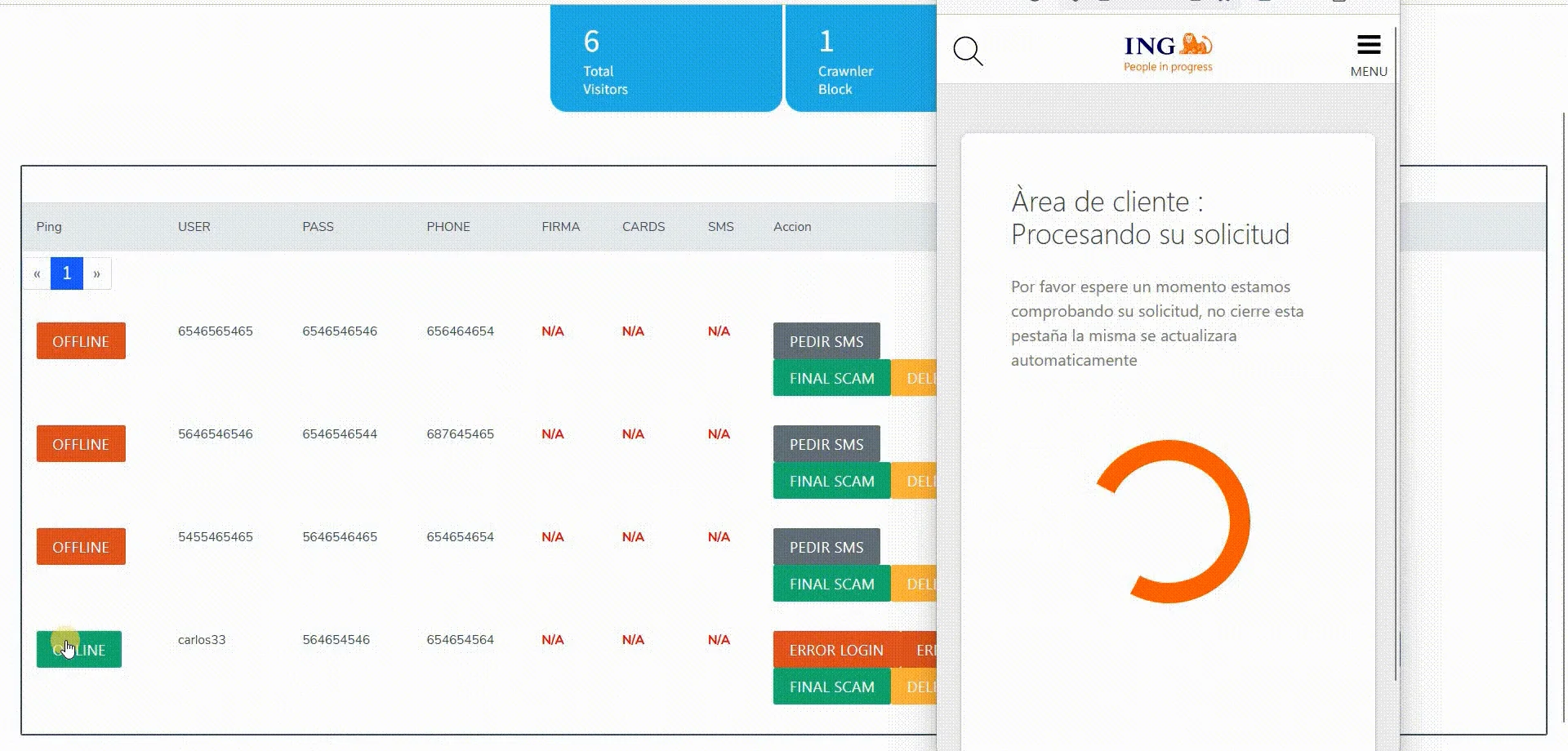Open the hamburger MENU on the ING page
Image resolution: width=1568 pixels, height=751 pixels.
[1368, 45]
